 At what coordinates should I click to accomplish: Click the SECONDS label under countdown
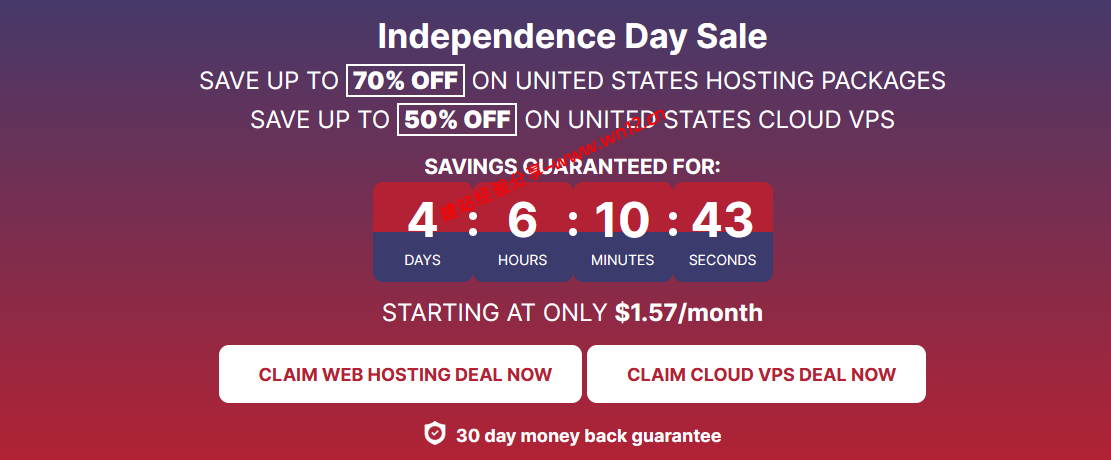point(723,260)
